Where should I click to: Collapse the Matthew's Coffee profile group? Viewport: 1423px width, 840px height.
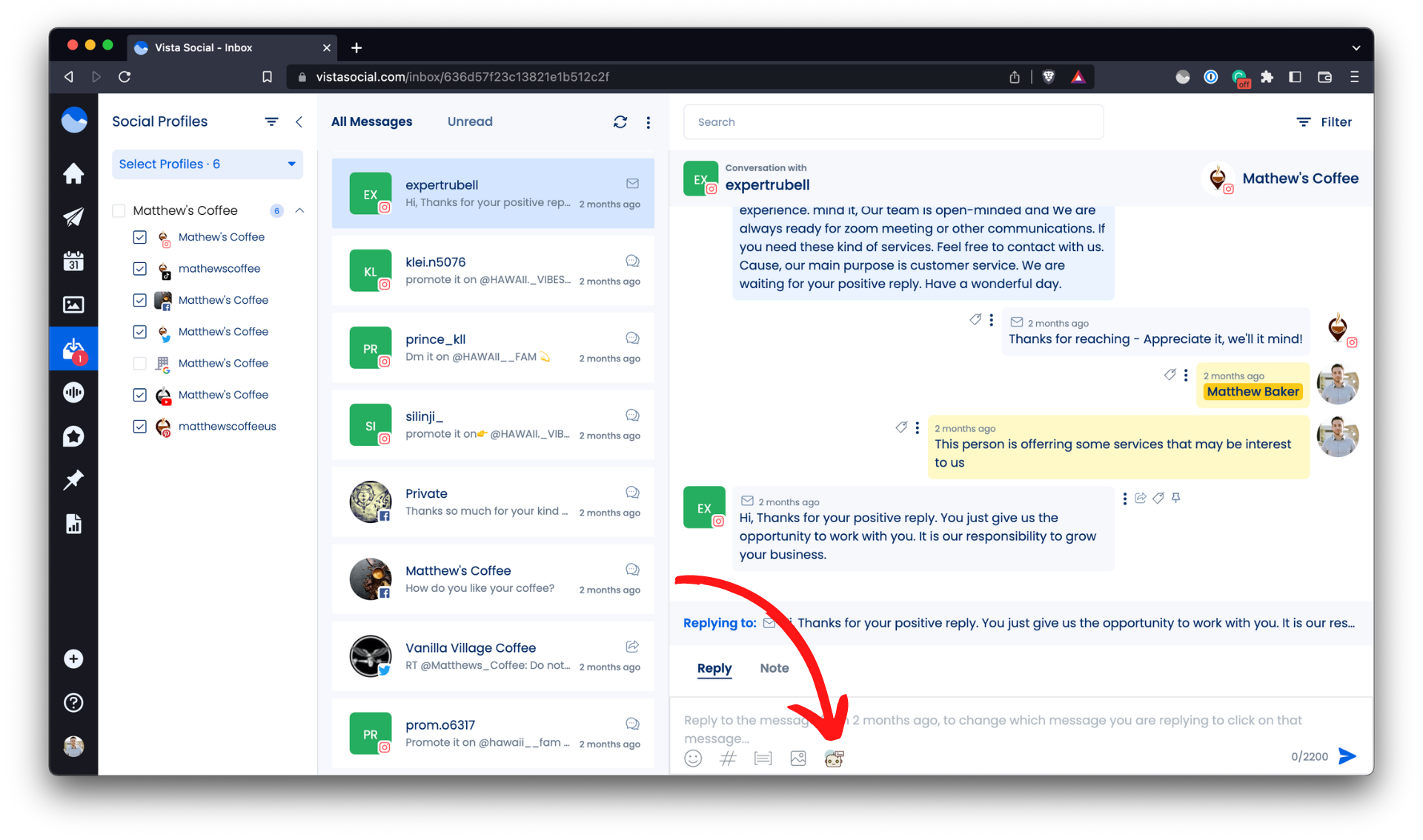(x=299, y=210)
